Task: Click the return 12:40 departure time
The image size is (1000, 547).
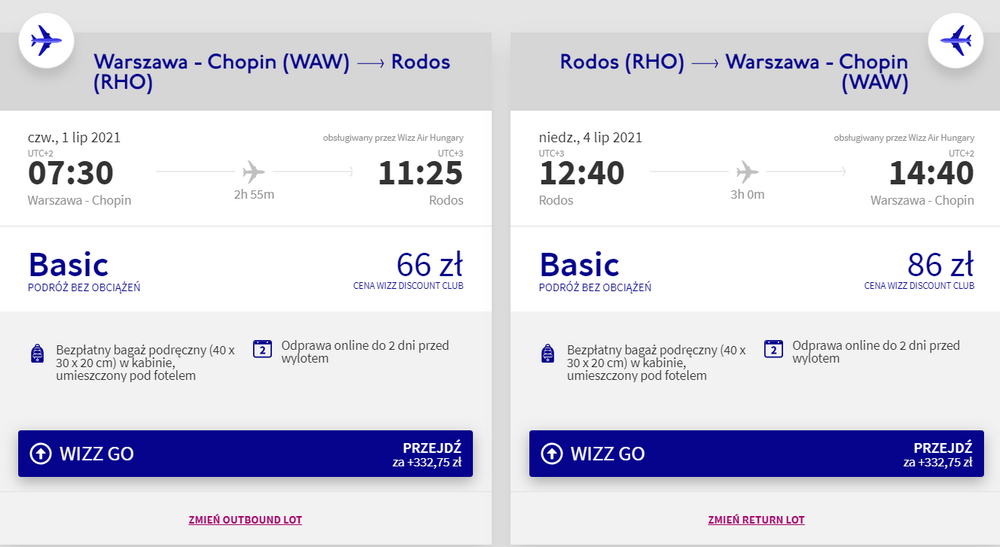Action: [x=582, y=174]
